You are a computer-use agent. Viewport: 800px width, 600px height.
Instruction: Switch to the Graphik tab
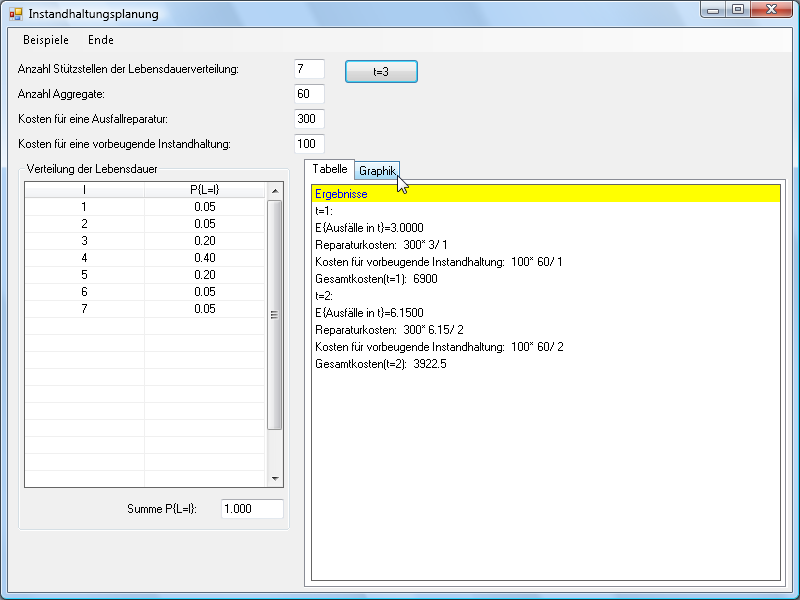tap(378, 171)
